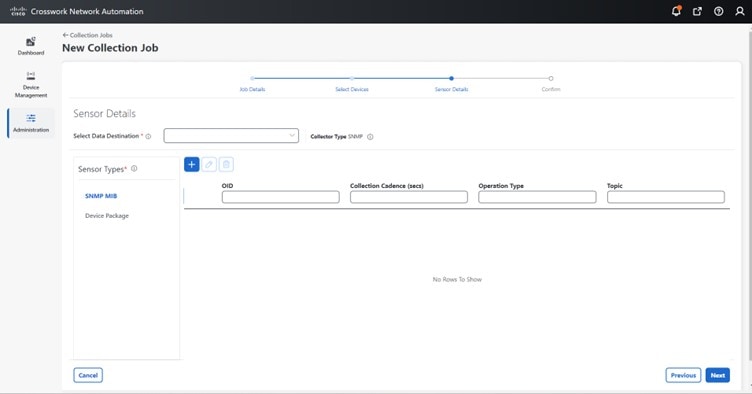This screenshot has width=752, height=394.
Task: Focus the Operation Type filter field
Action: click(x=537, y=197)
